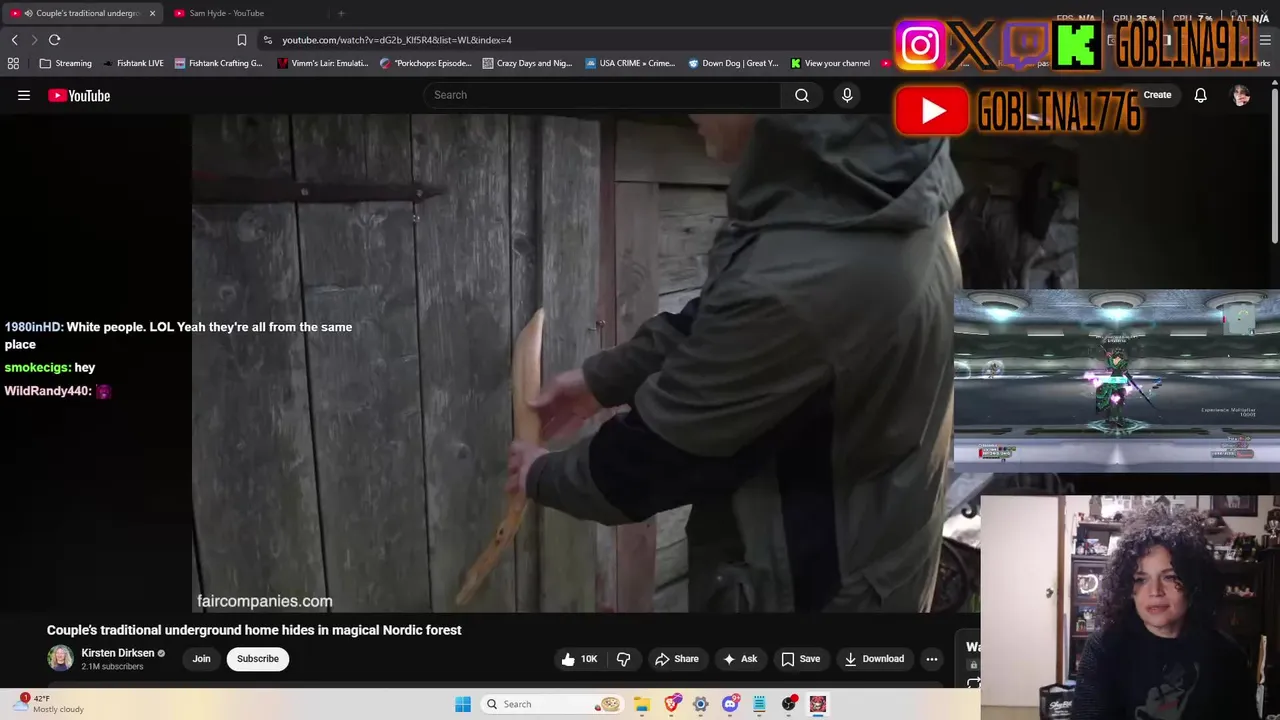Go to YouTube home via logo

click(x=79, y=95)
